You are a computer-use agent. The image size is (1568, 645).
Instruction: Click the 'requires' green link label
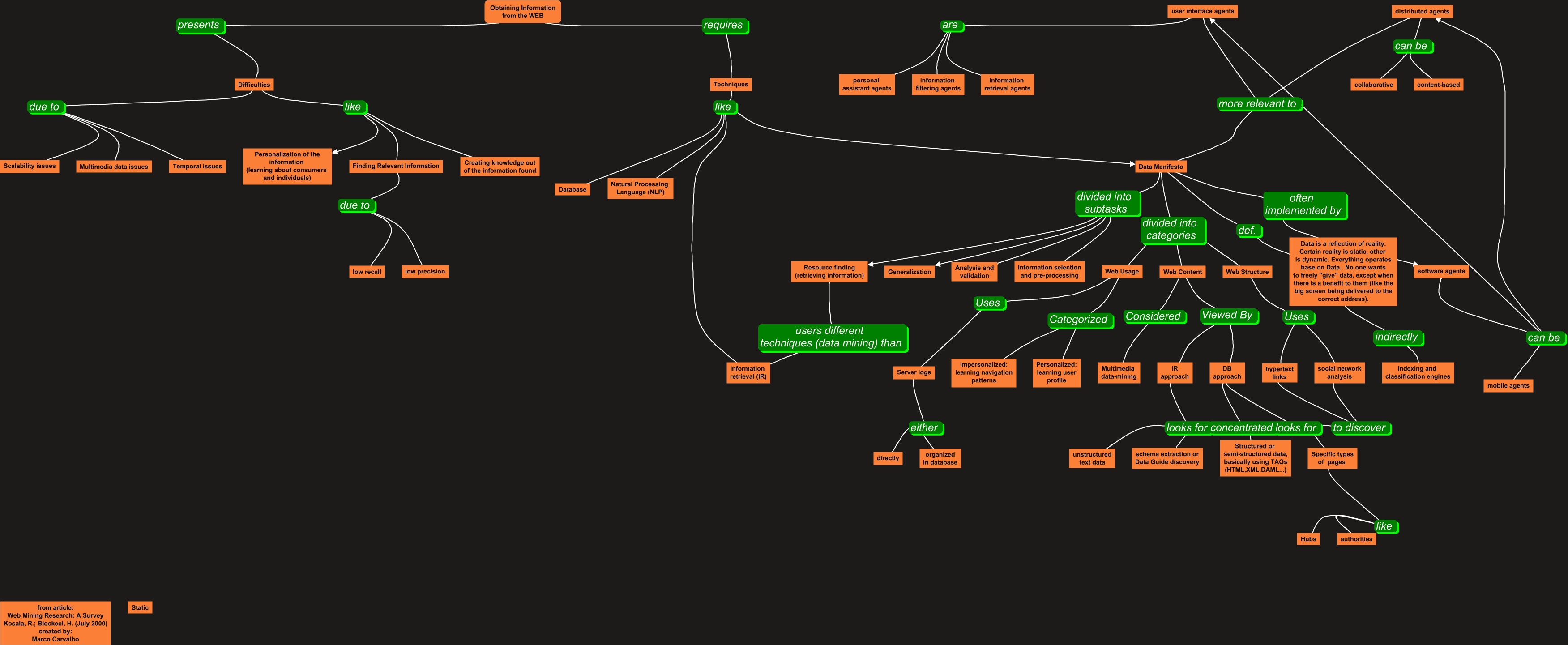(x=723, y=25)
